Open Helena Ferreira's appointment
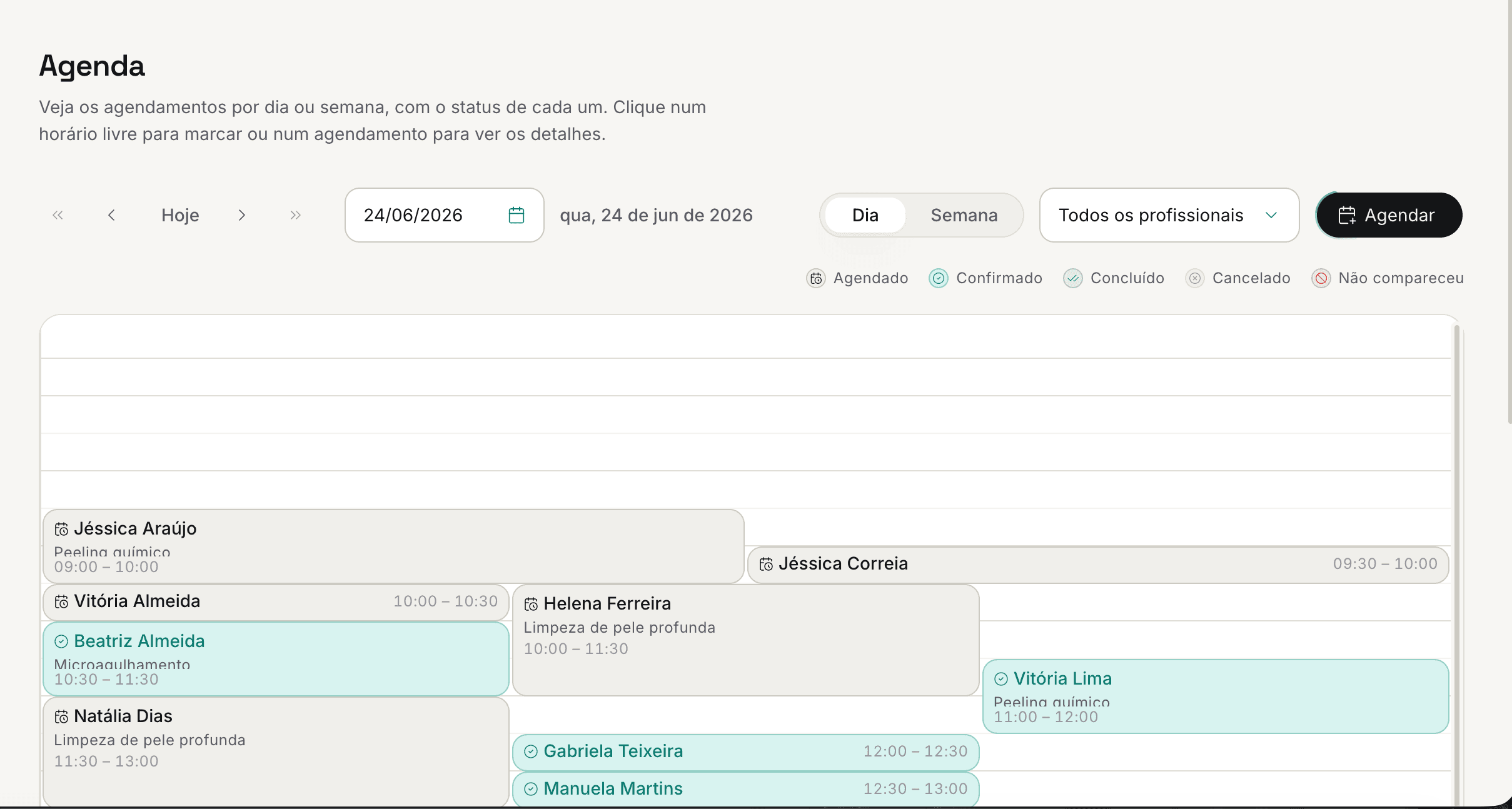1512x809 pixels. [x=745, y=640]
